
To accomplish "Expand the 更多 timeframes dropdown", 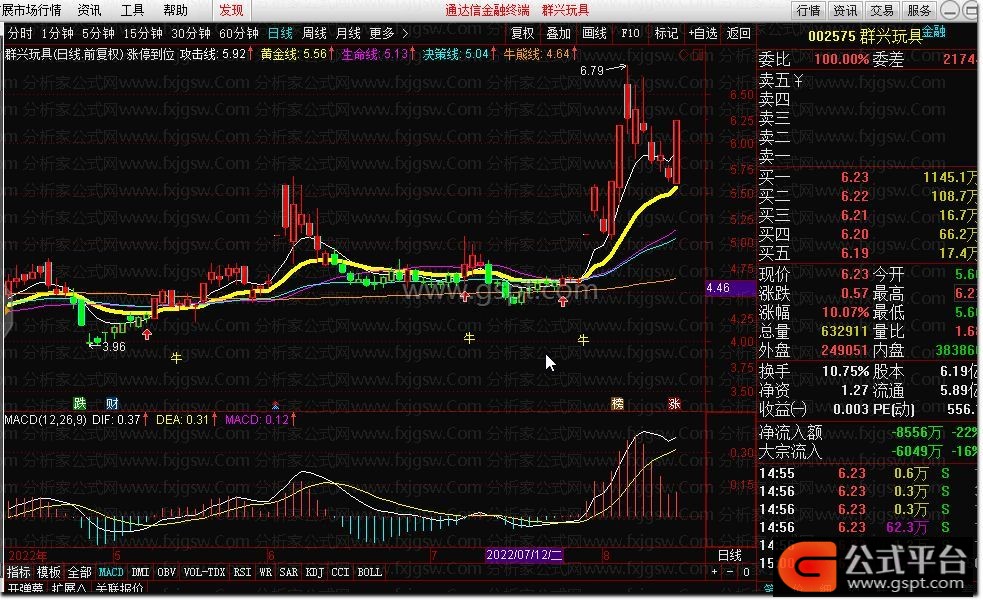I will (x=389, y=33).
